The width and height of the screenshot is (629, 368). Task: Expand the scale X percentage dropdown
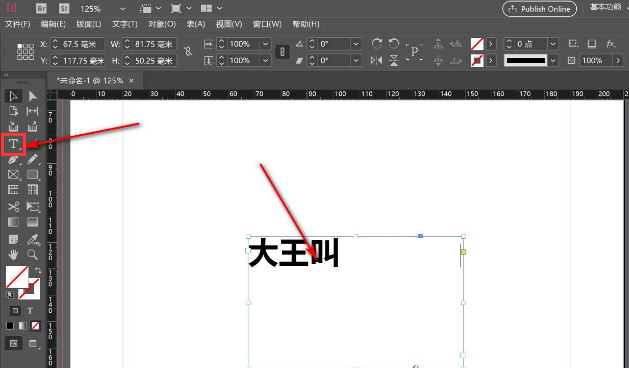tap(265, 44)
